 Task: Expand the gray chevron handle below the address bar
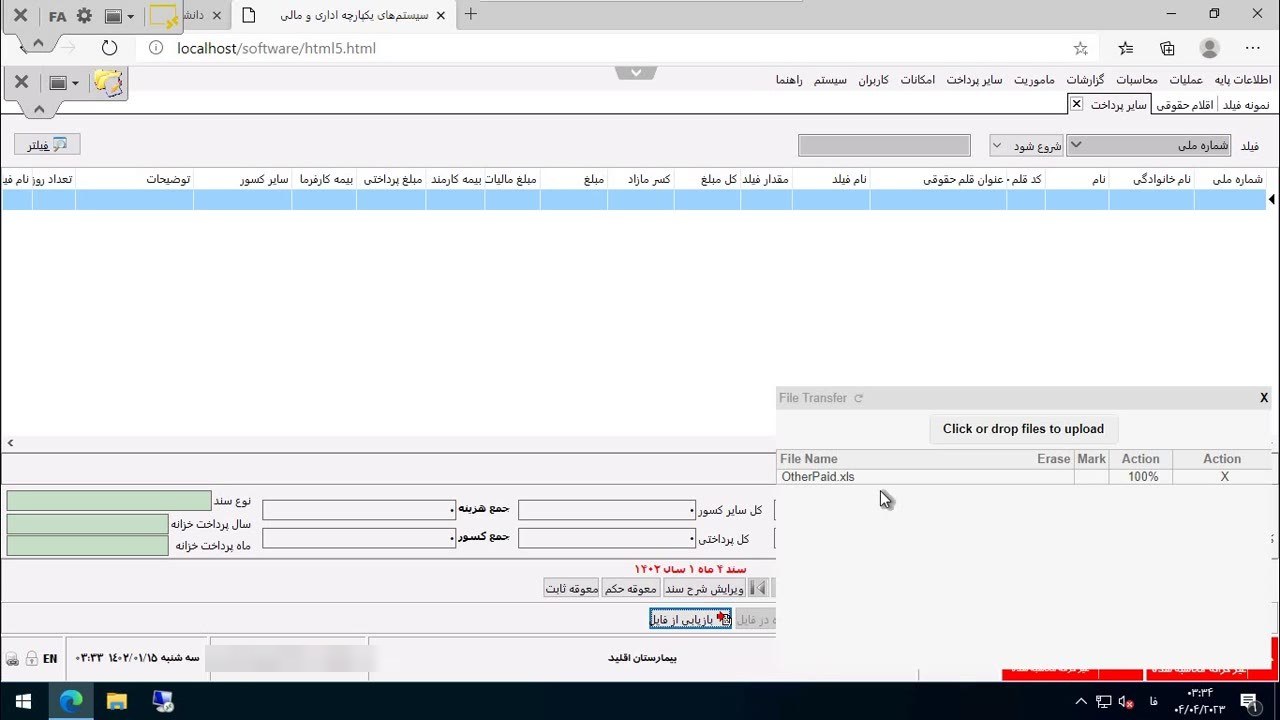636,72
